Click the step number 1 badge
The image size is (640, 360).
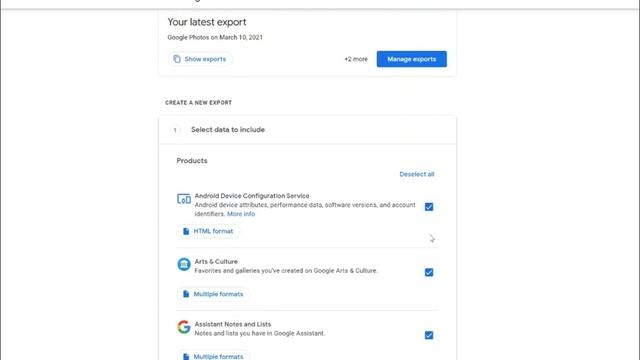pyautogui.click(x=175, y=130)
